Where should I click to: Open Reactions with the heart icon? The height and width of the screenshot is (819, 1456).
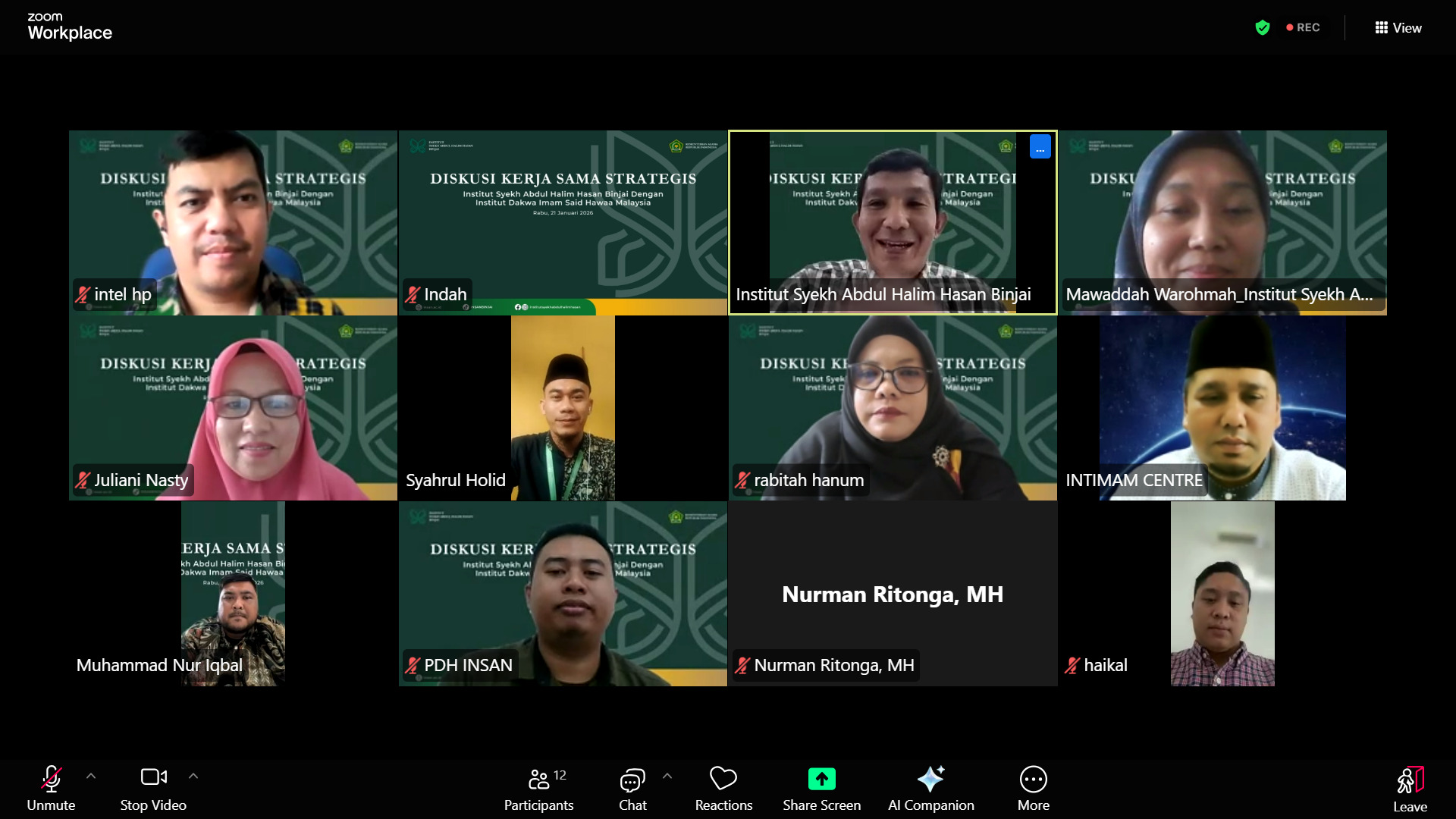(x=723, y=779)
